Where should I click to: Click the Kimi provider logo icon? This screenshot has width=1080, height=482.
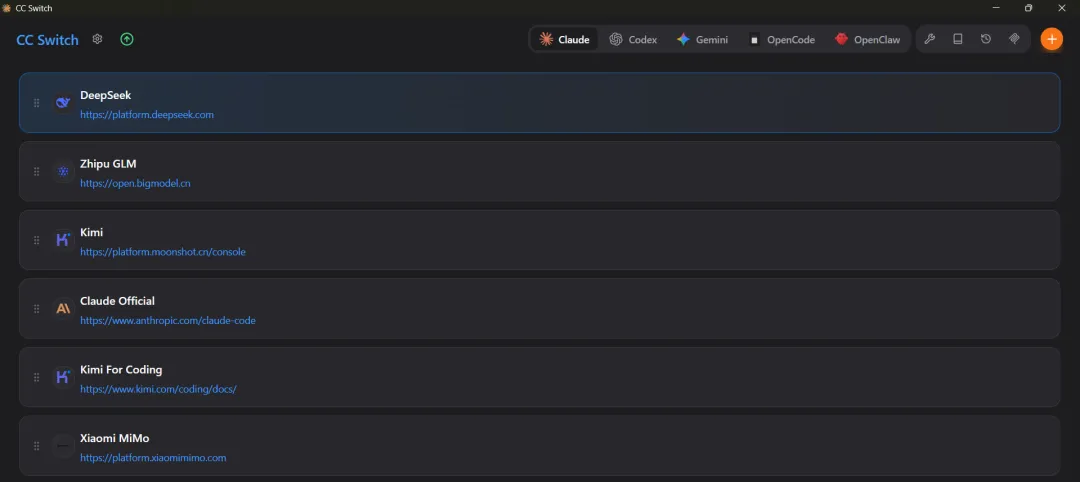tap(63, 240)
